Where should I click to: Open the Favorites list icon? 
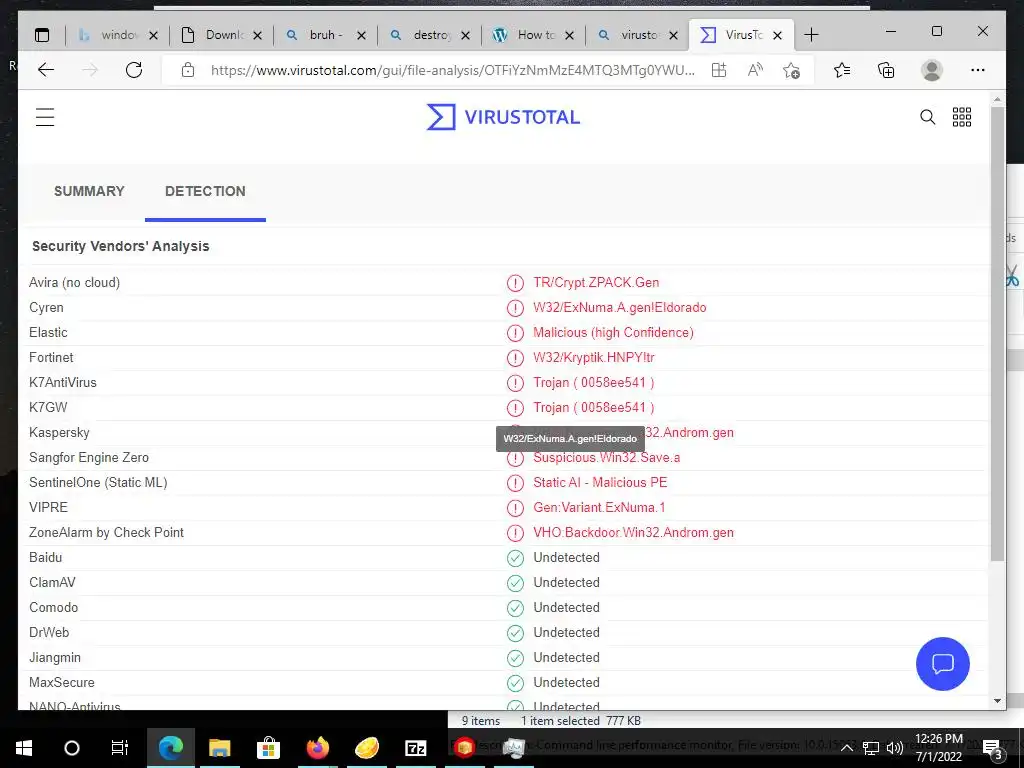click(842, 70)
